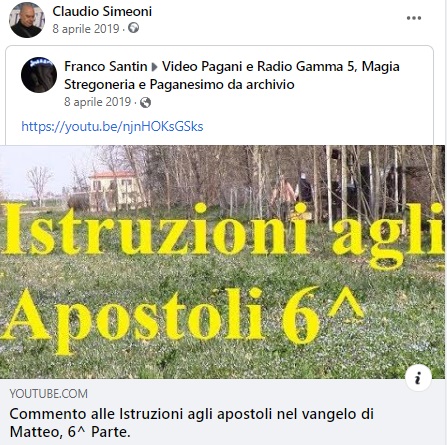
Task: Click the public globe icon beside Claudio's post date
Action: 133,28
